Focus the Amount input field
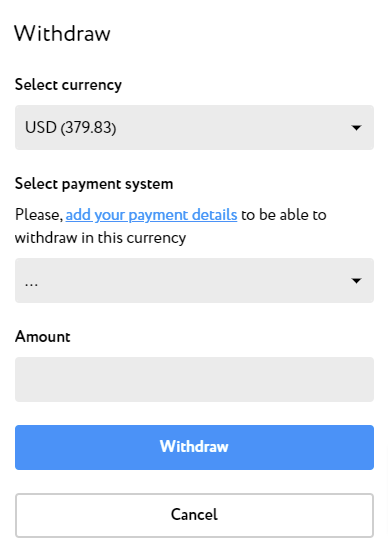Image resolution: width=388 pixels, height=553 pixels. pos(194,379)
